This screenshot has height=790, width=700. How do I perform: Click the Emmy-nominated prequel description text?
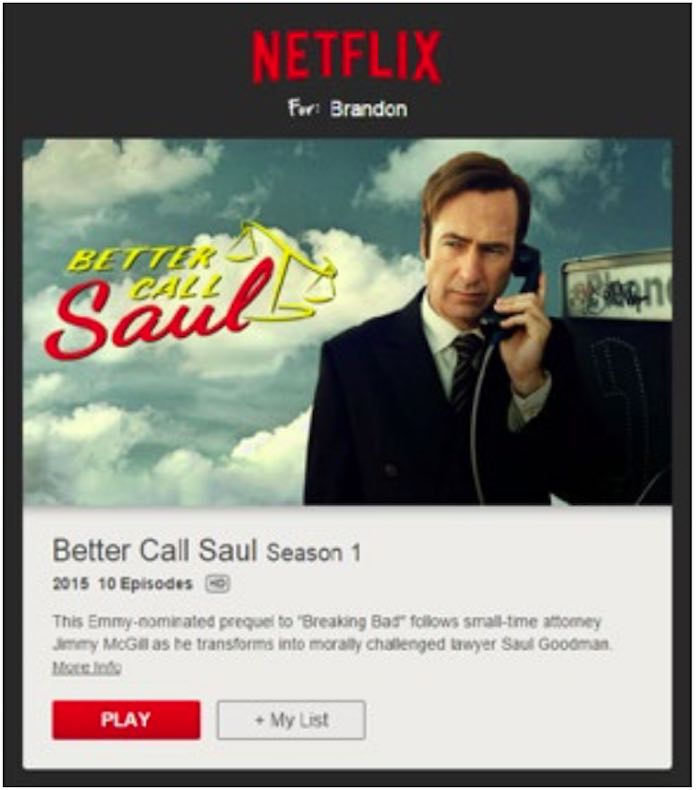pos(332,633)
